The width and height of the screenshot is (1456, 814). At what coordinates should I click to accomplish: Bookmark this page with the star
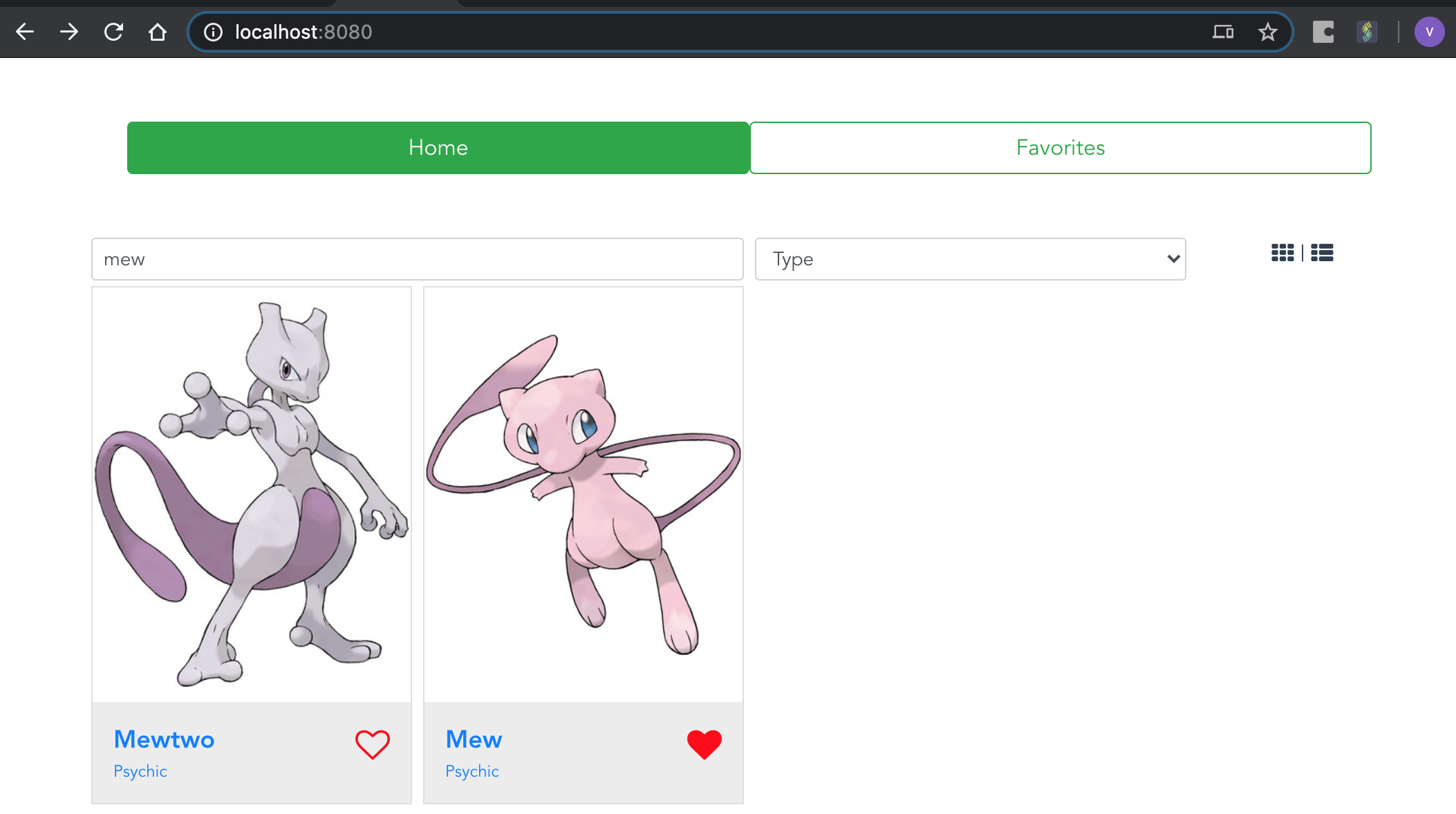(x=1267, y=32)
